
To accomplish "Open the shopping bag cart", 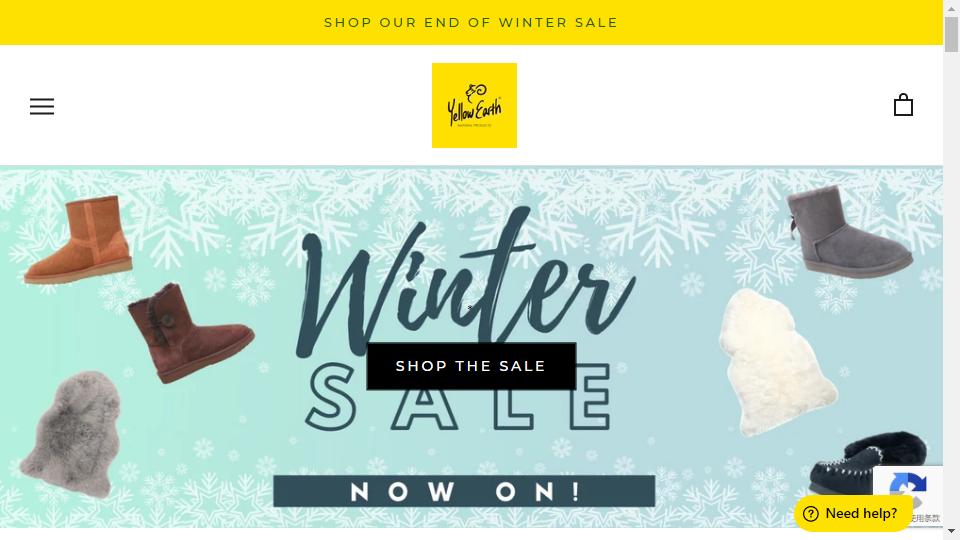I will pyautogui.click(x=903, y=105).
